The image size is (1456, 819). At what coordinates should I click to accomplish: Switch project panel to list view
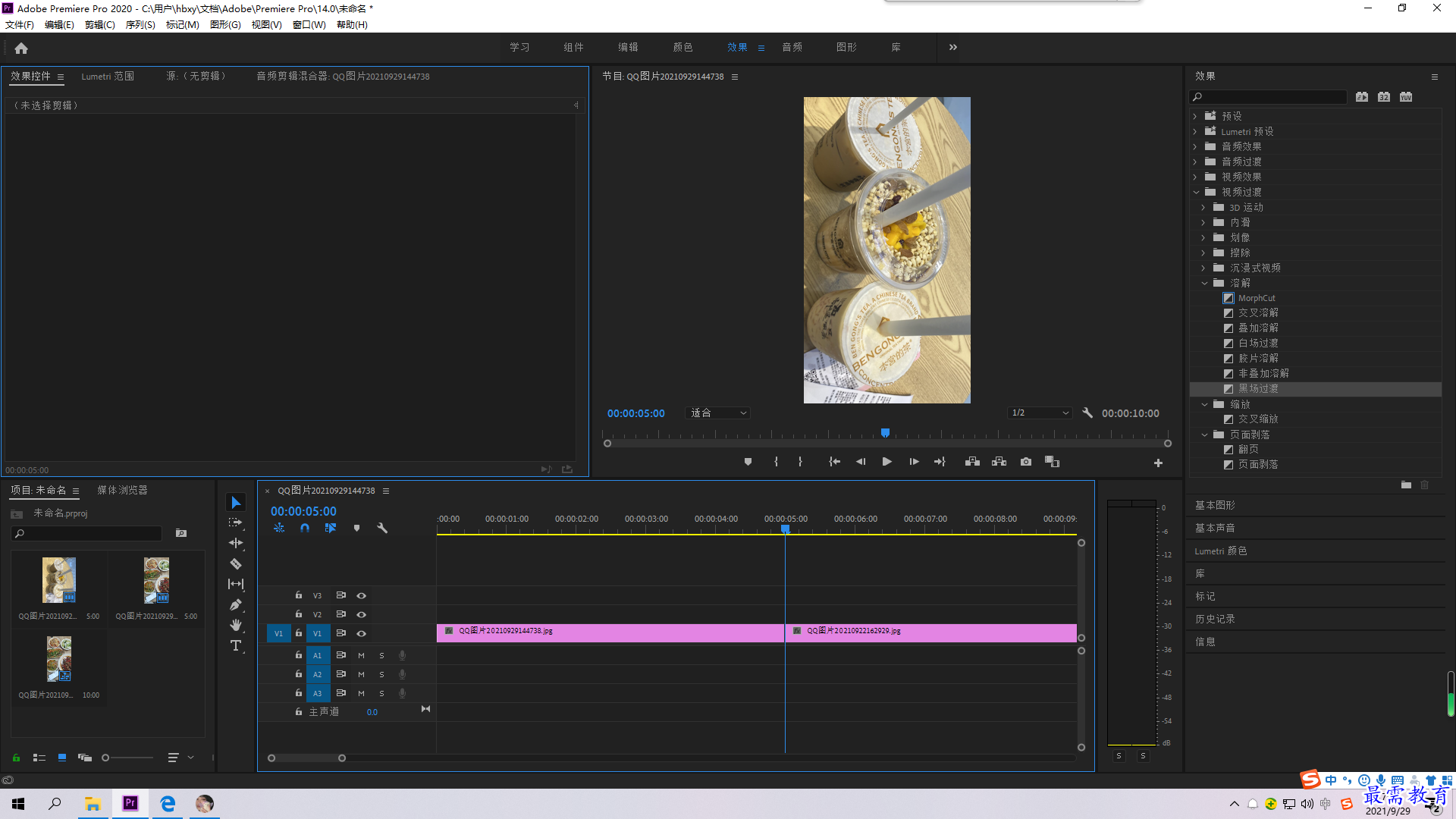tap(39, 758)
